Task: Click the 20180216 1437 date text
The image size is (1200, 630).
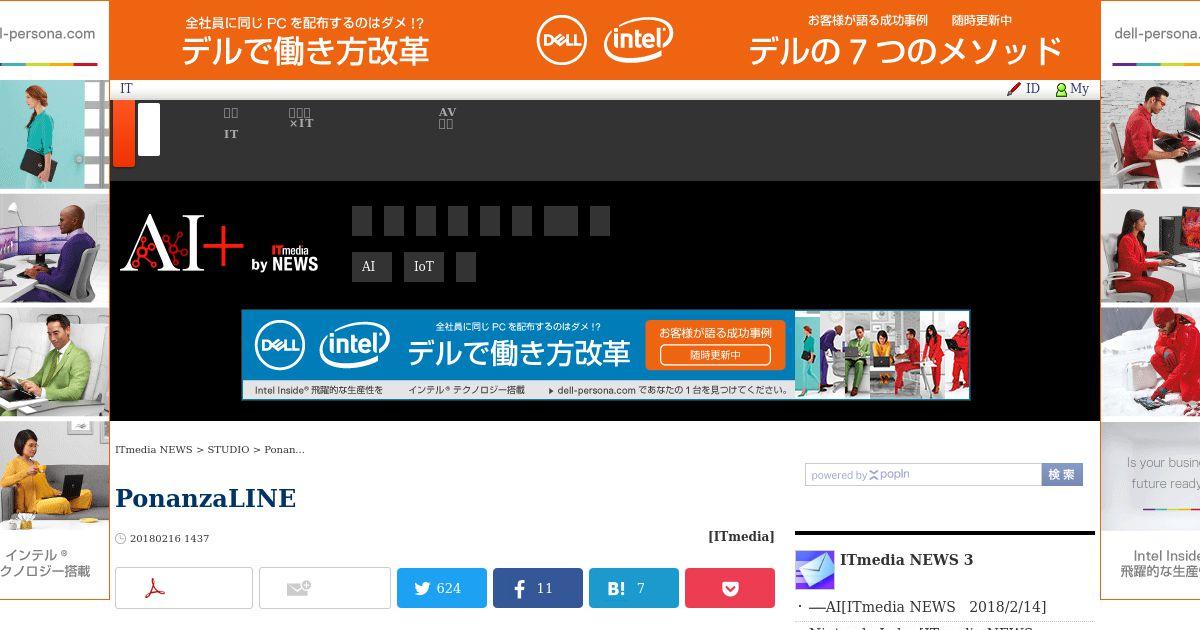Action: tap(169, 538)
